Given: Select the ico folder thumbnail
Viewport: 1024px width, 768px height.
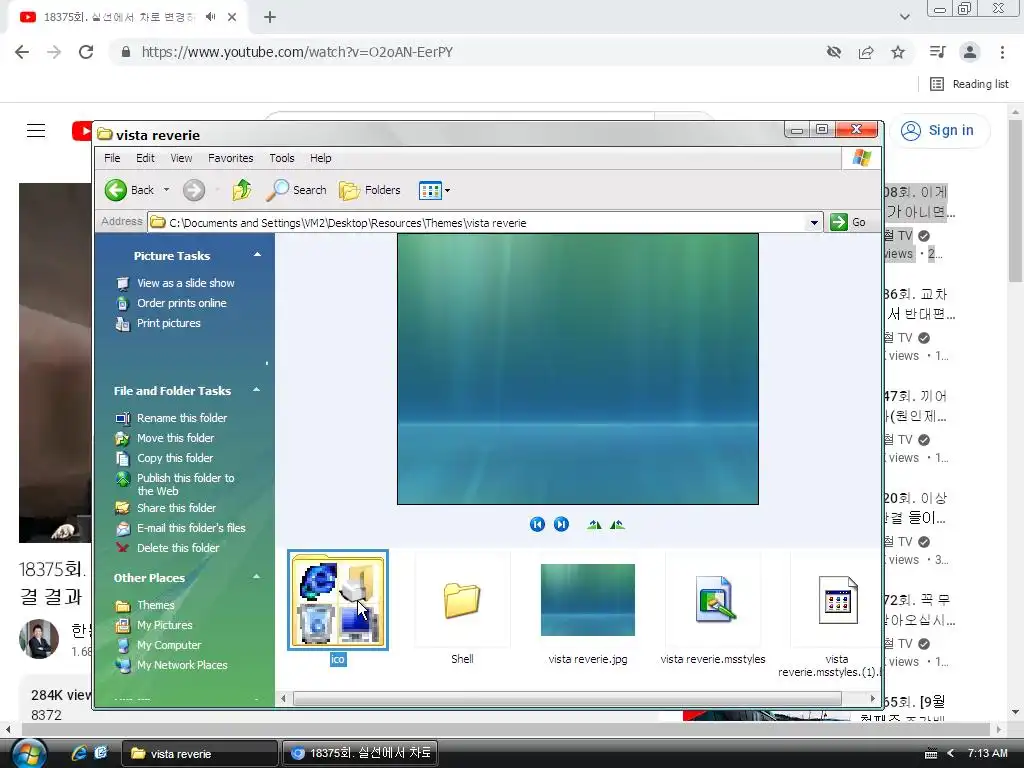Looking at the screenshot, I should 338,600.
